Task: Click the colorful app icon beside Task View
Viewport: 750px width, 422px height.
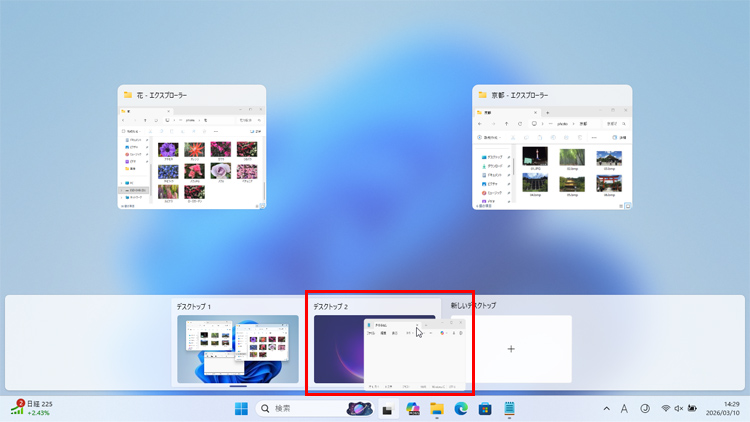Action: 411,408
